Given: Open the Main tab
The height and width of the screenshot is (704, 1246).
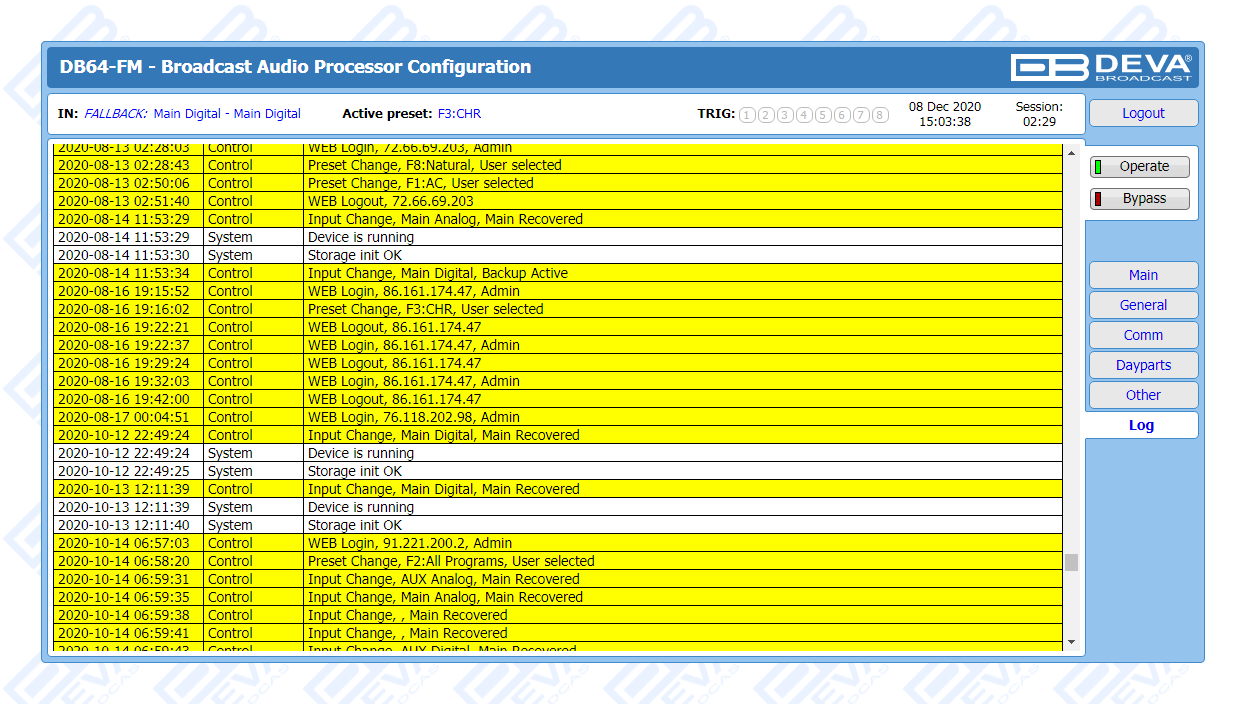Looking at the screenshot, I should [1142, 275].
